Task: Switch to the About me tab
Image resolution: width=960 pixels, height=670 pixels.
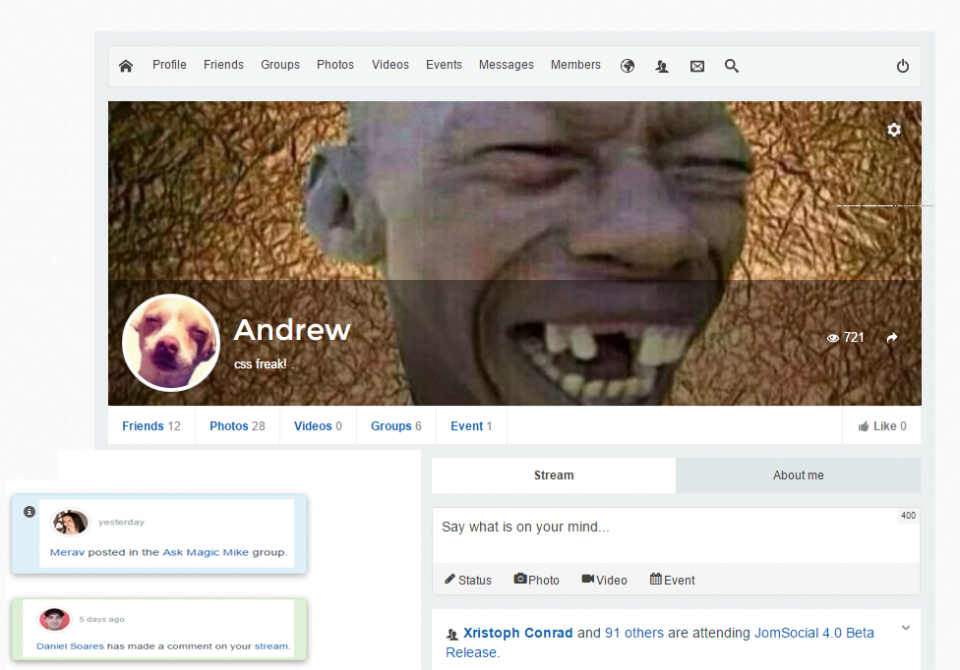Action: coord(798,475)
